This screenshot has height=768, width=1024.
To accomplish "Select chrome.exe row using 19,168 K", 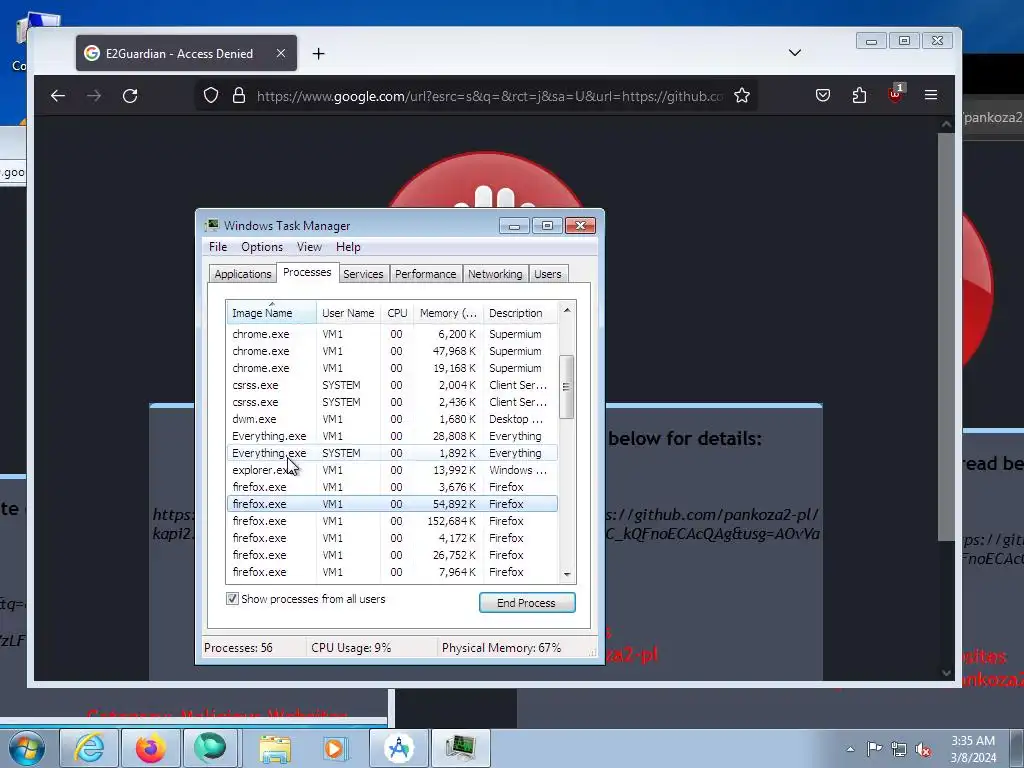I will click(x=392, y=368).
